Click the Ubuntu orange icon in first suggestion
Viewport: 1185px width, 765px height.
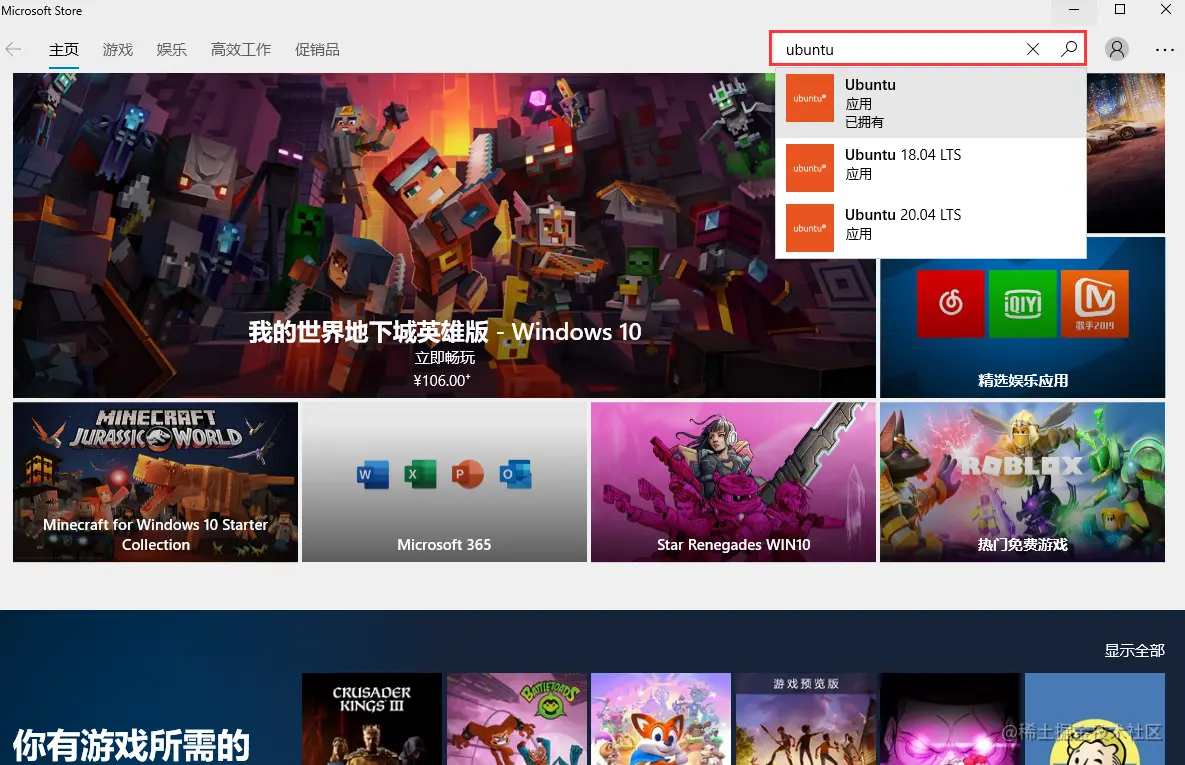click(x=809, y=98)
